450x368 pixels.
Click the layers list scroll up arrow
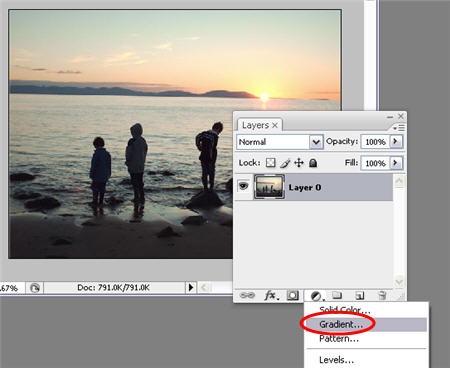pyautogui.click(x=399, y=181)
